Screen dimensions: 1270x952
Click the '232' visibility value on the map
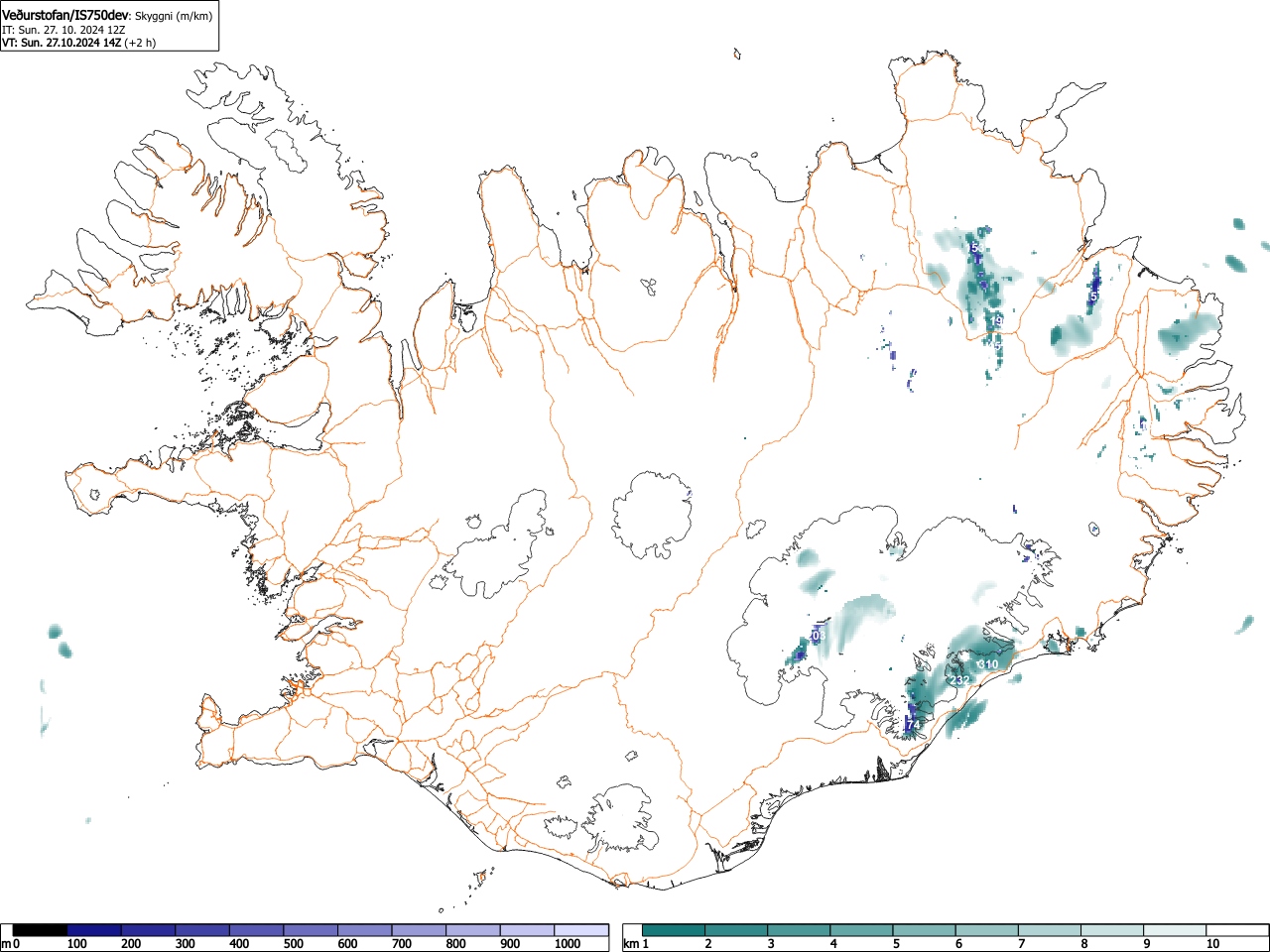[x=959, y=680]
